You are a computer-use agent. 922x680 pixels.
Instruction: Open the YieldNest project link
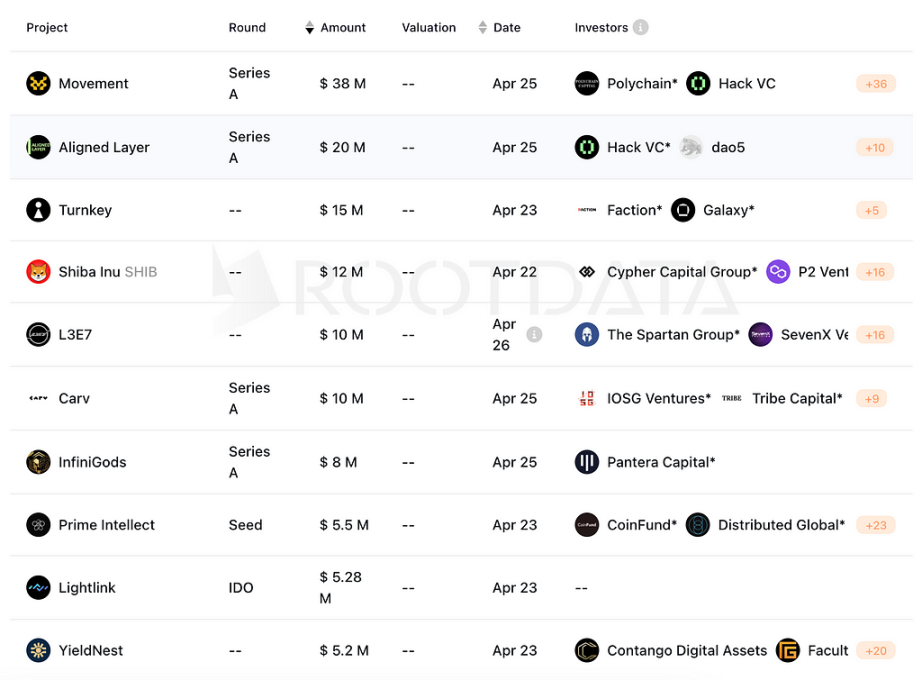pyautogui.click(x=91, y=651)
